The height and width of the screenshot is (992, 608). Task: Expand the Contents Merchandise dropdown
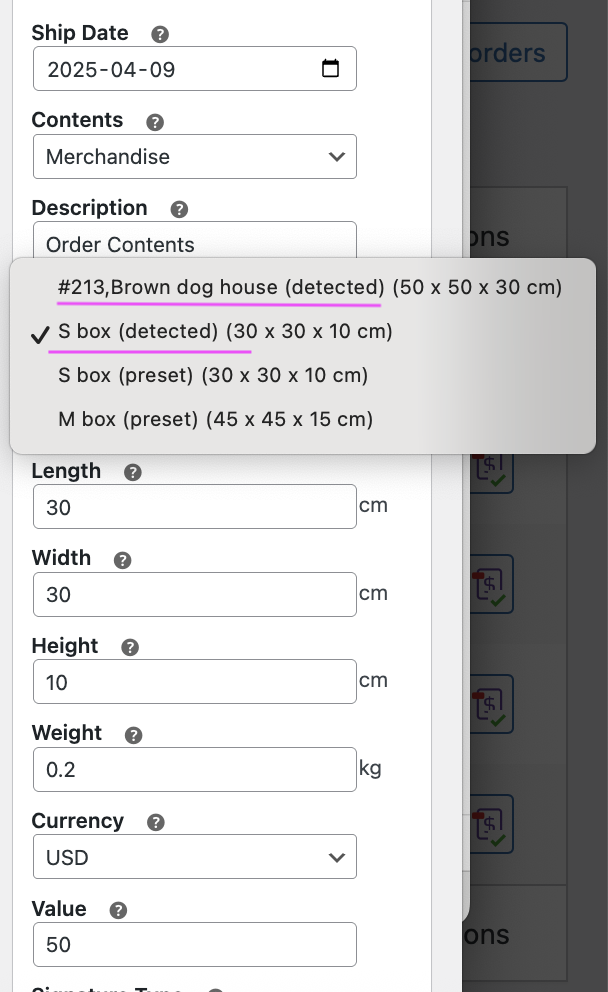195,157
